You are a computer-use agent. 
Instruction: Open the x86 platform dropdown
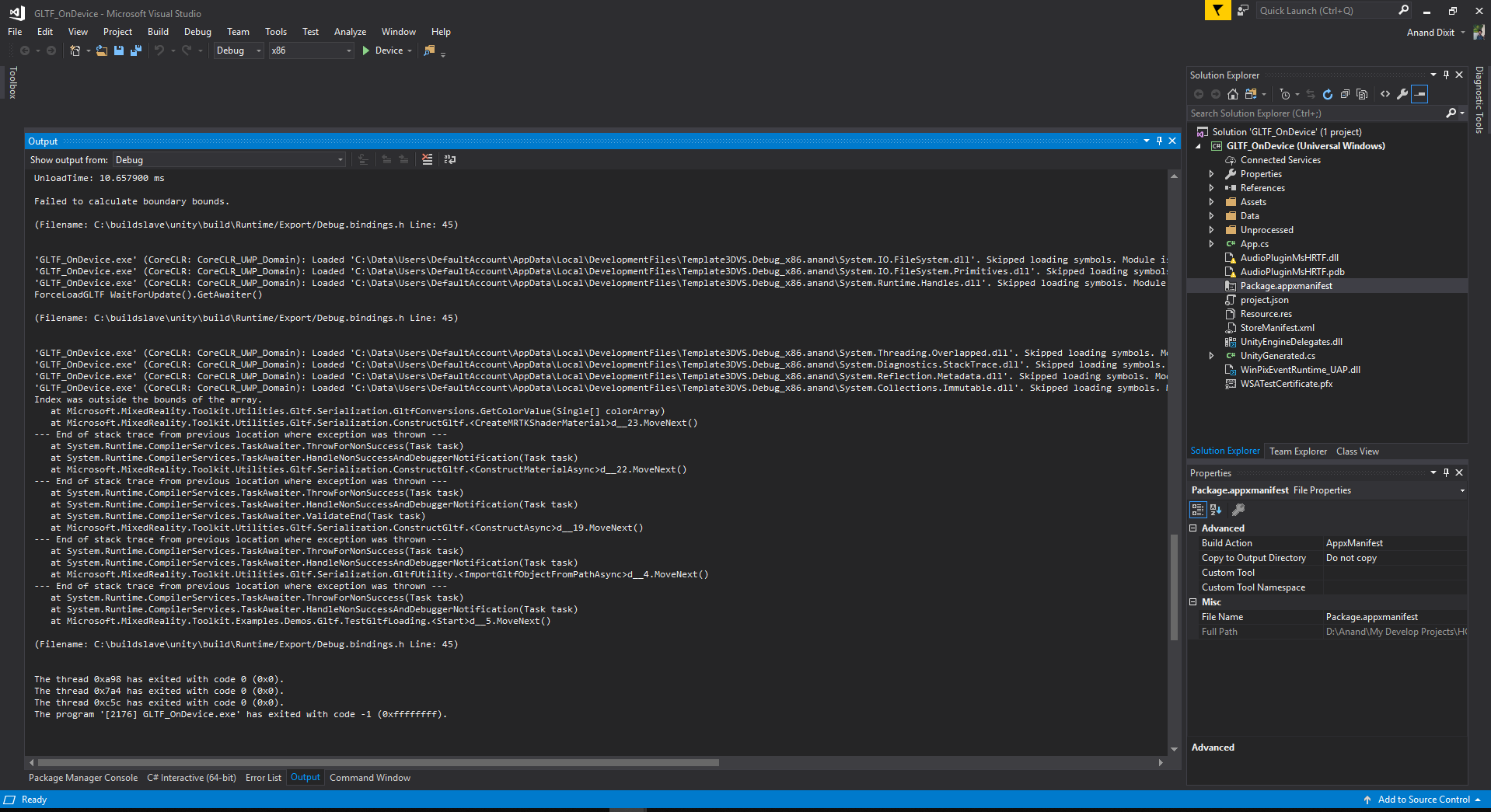pyautogui.click(x=349, y=51)
